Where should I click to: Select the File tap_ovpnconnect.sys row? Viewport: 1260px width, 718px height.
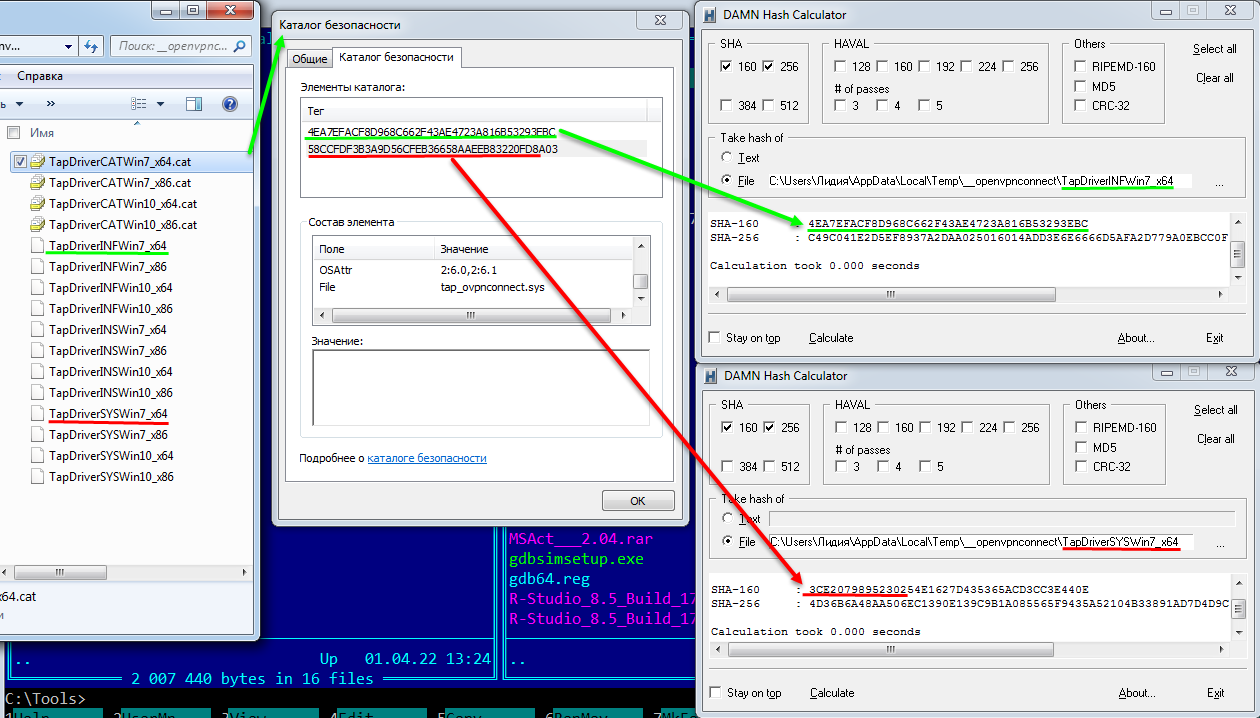(474, 287)
